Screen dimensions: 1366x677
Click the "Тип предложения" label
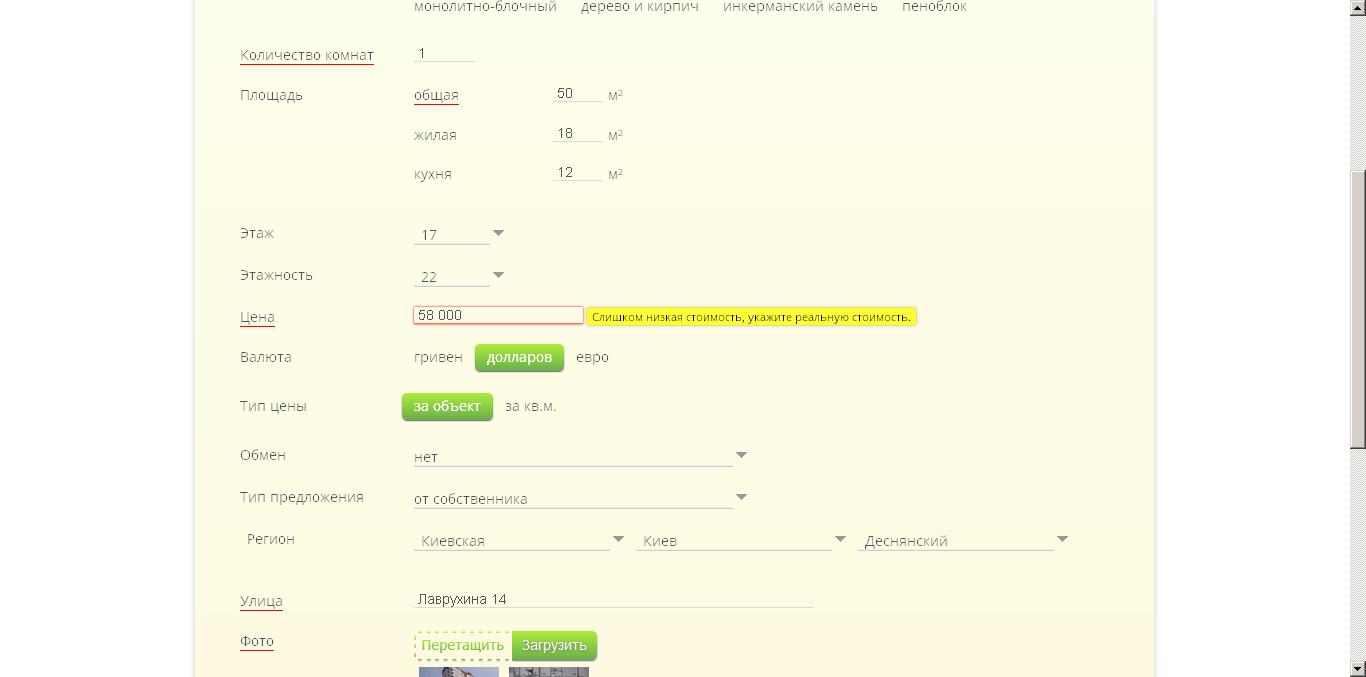point(302,497)
